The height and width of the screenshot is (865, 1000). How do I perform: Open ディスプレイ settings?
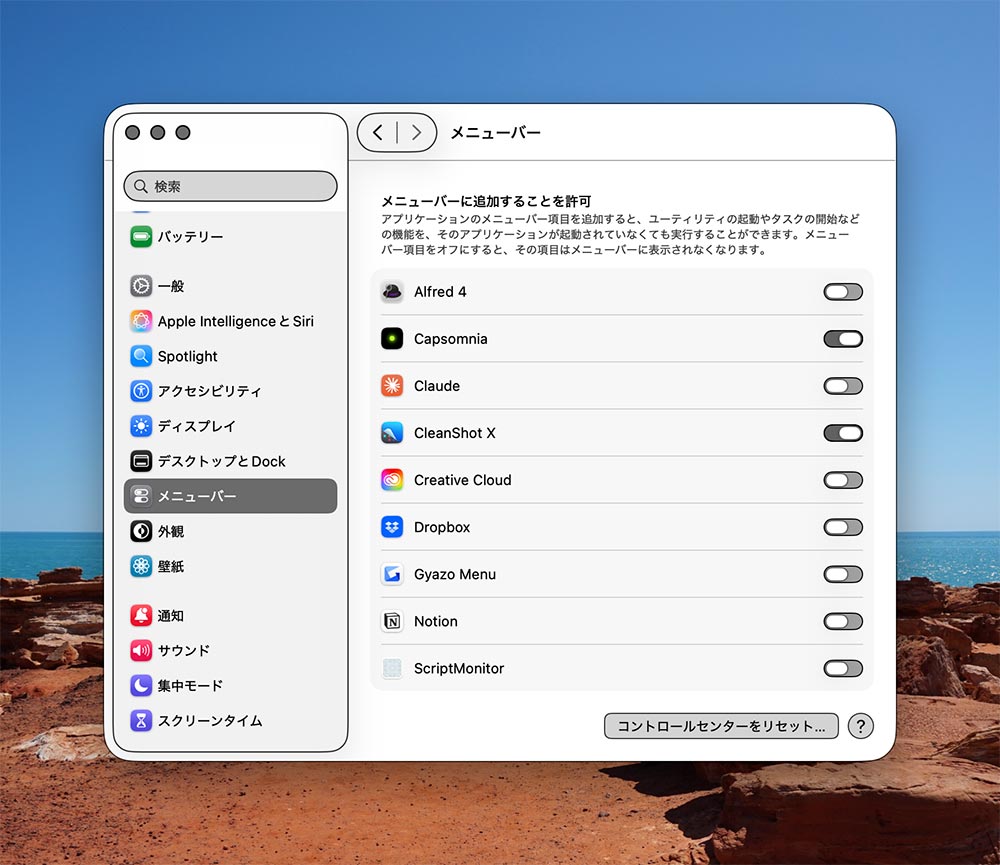point(230,425)
